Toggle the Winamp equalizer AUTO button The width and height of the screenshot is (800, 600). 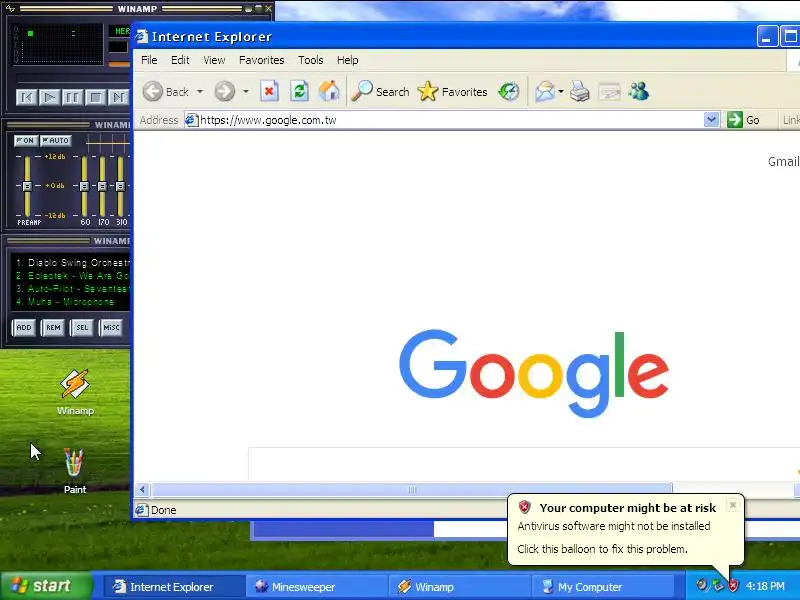56,140
